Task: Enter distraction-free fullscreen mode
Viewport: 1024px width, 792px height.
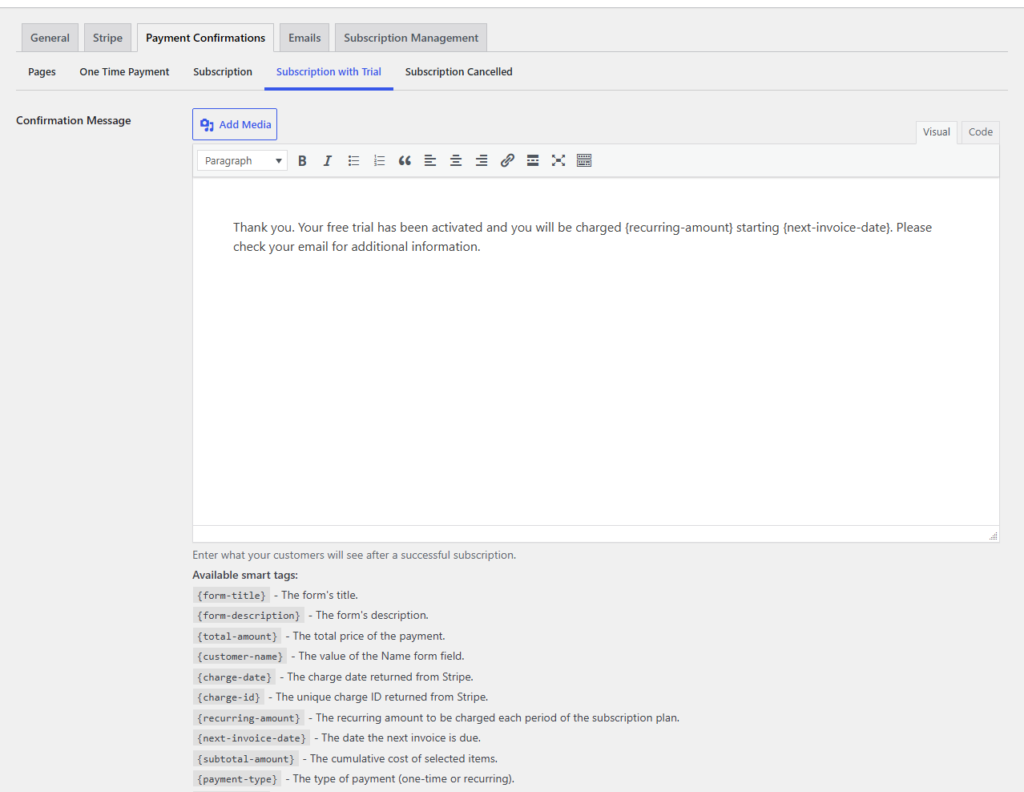Action: tap(558, 161)
